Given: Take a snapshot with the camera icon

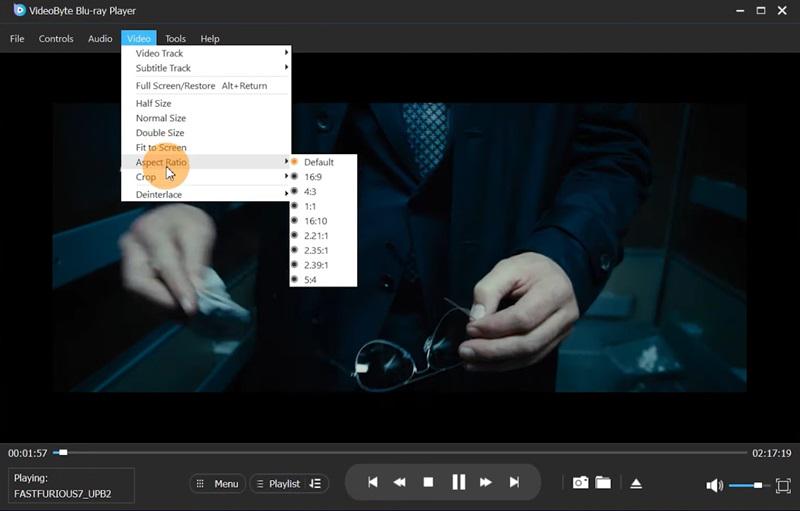Looking at the screenshot, I should pyautogui.click(x=580, y=482).
